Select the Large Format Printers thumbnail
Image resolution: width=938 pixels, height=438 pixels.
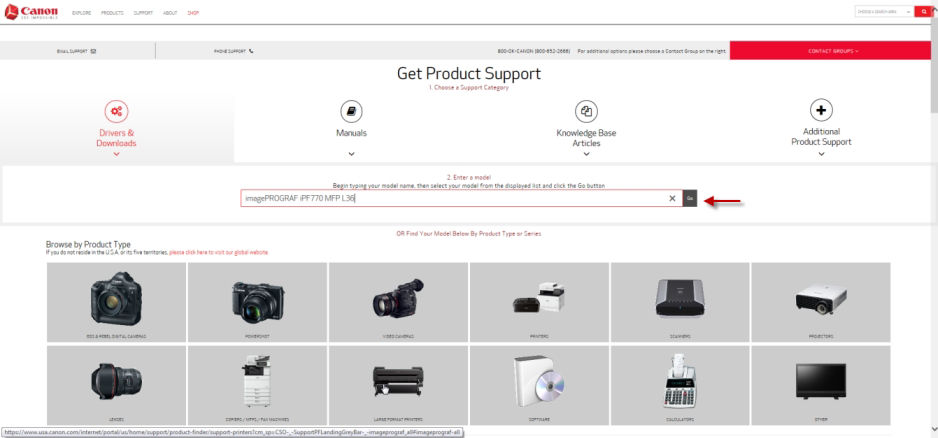pos(397,386)
